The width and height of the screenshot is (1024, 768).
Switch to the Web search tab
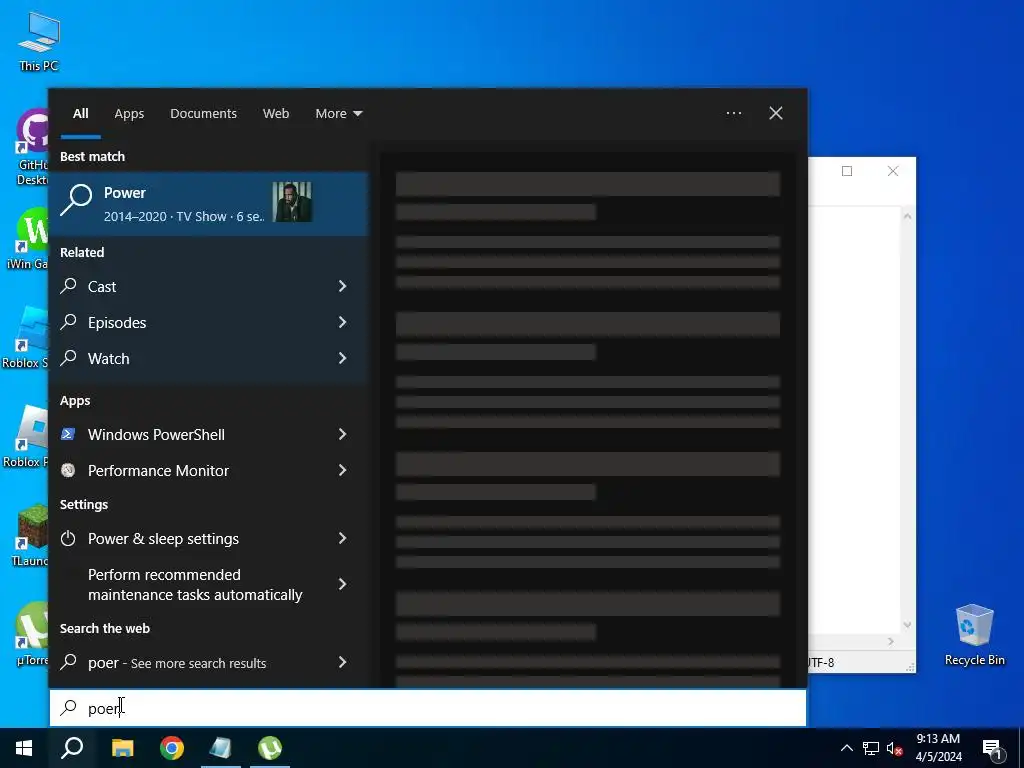(276, 114)
